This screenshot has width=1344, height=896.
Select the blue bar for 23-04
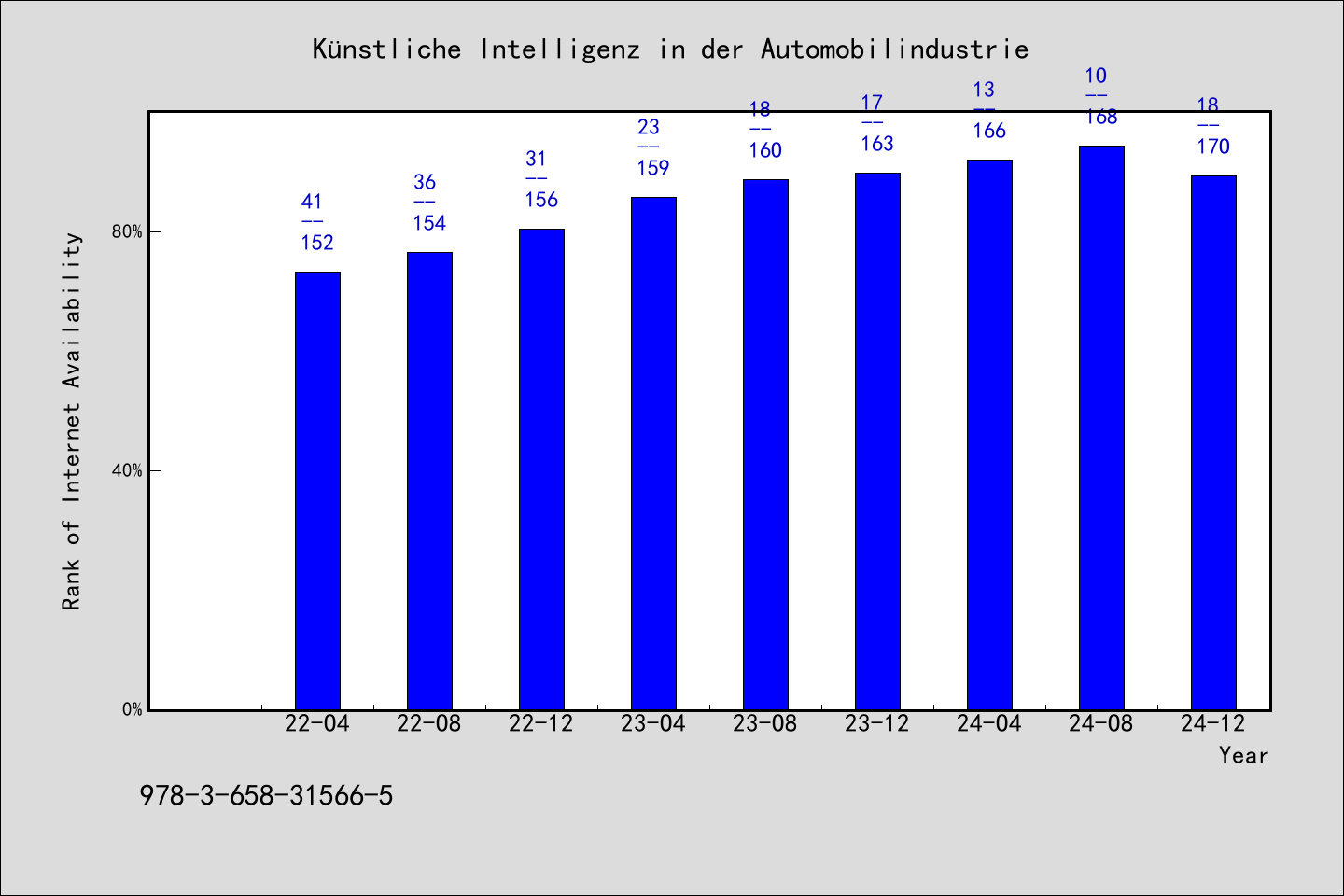click(x=653, y=454)
